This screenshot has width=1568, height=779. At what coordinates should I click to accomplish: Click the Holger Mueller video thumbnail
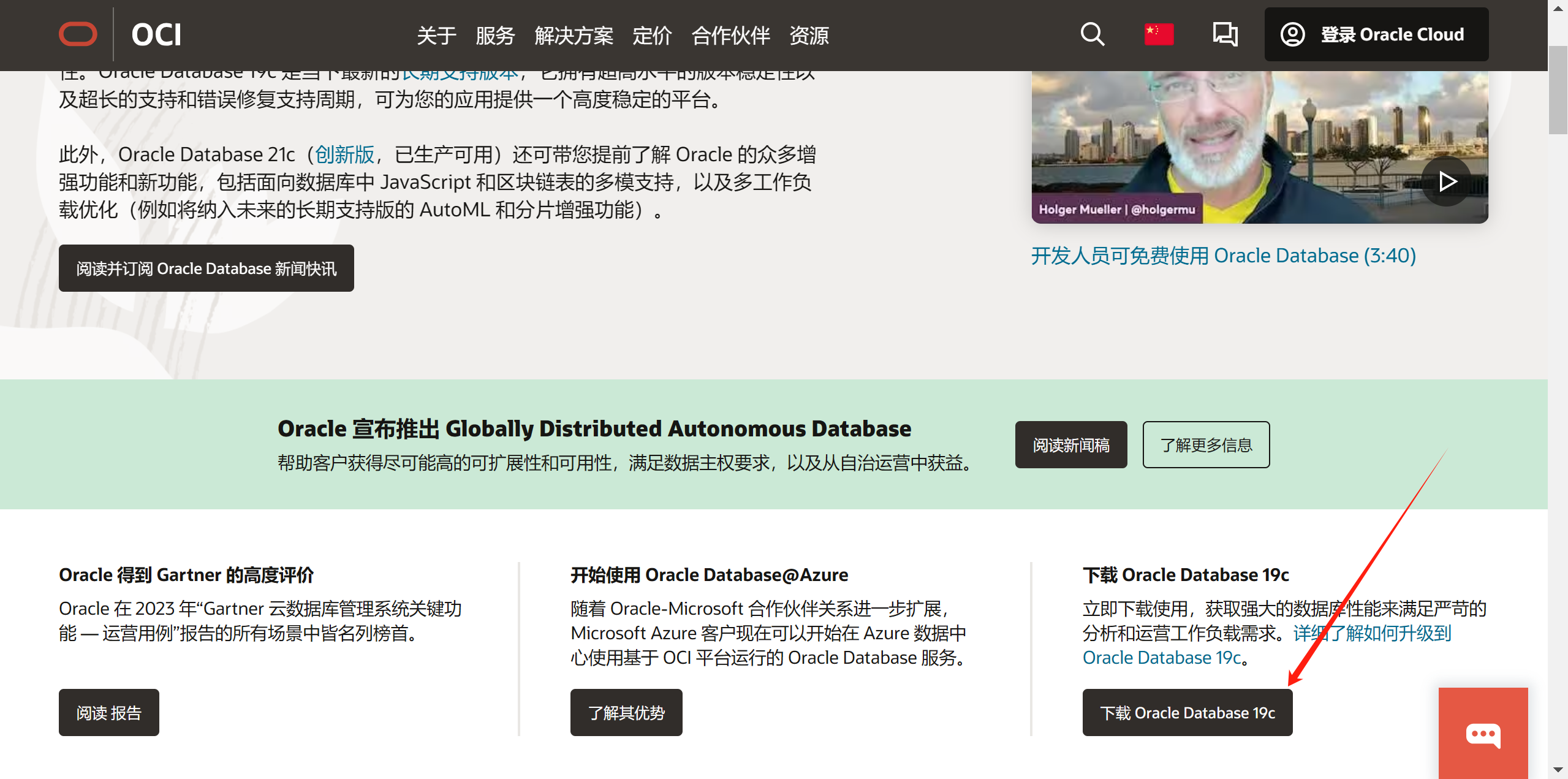point(1260,147)
